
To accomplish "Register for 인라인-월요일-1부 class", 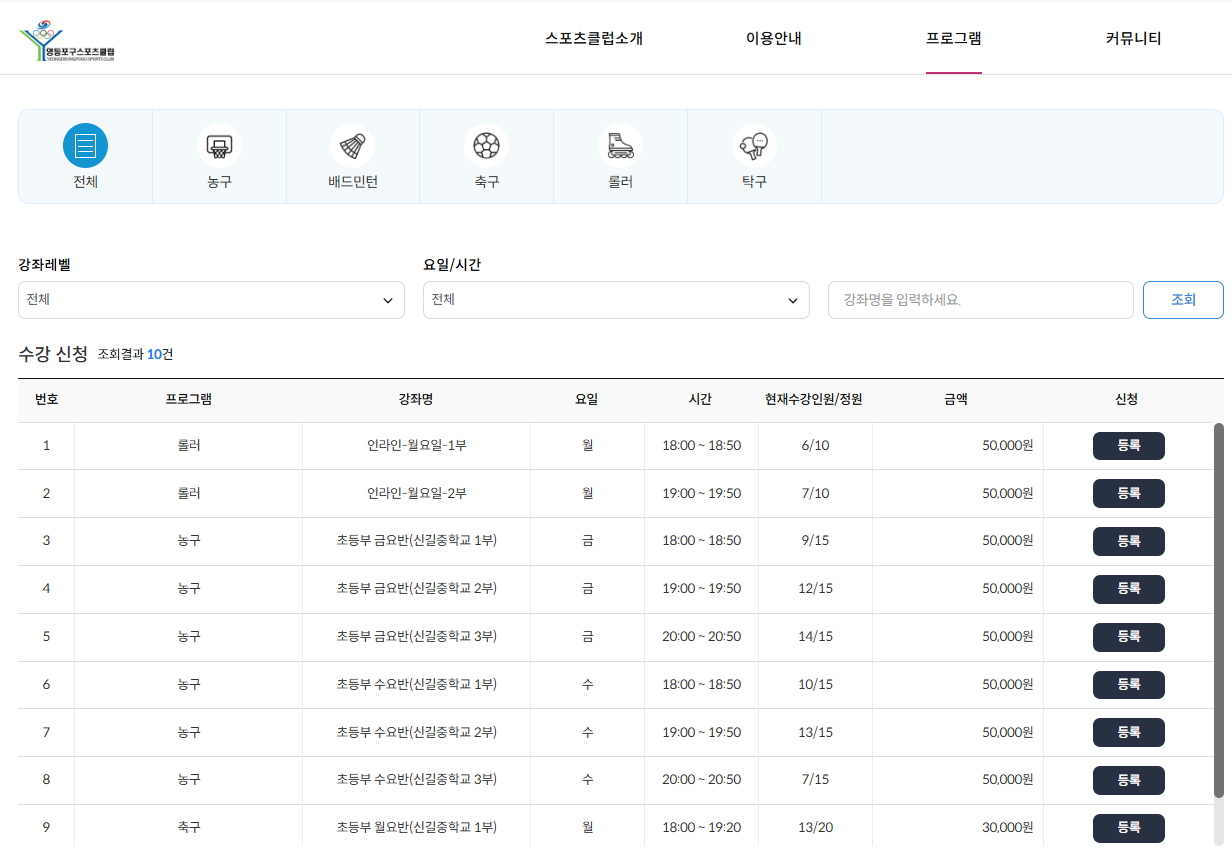I will [1128, 446].
